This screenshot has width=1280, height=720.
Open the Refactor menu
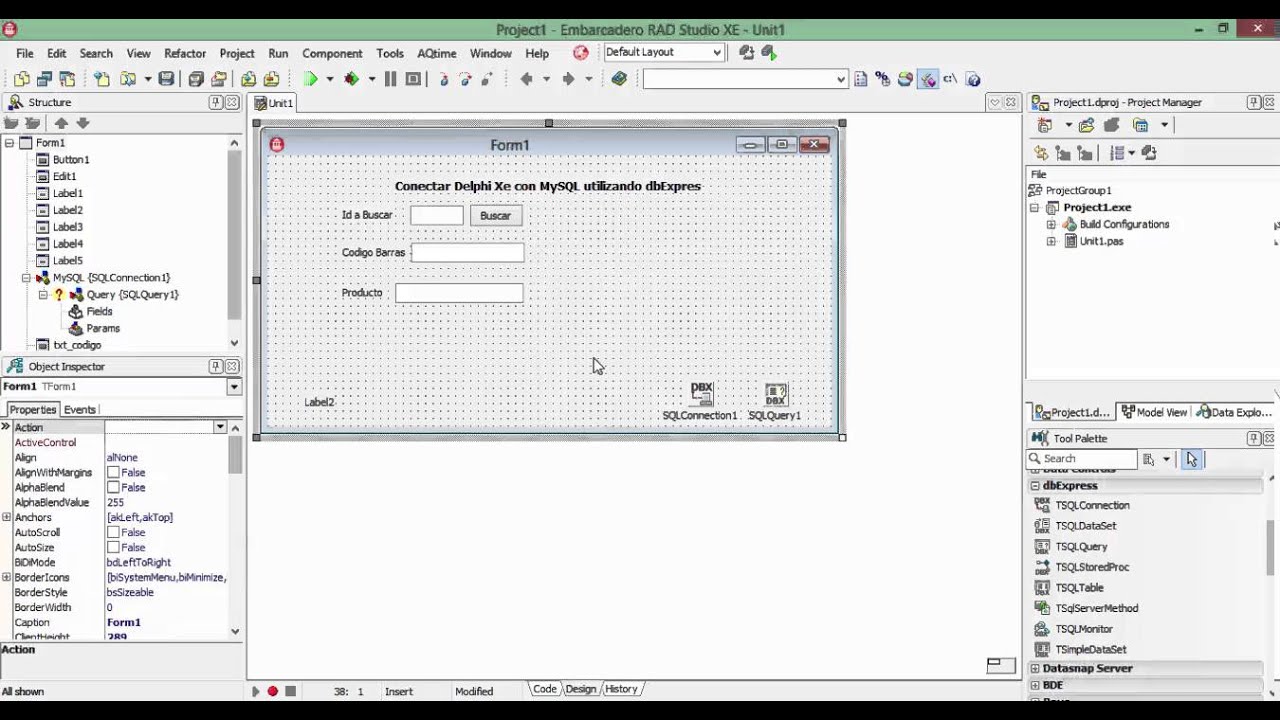pos(185,53)
